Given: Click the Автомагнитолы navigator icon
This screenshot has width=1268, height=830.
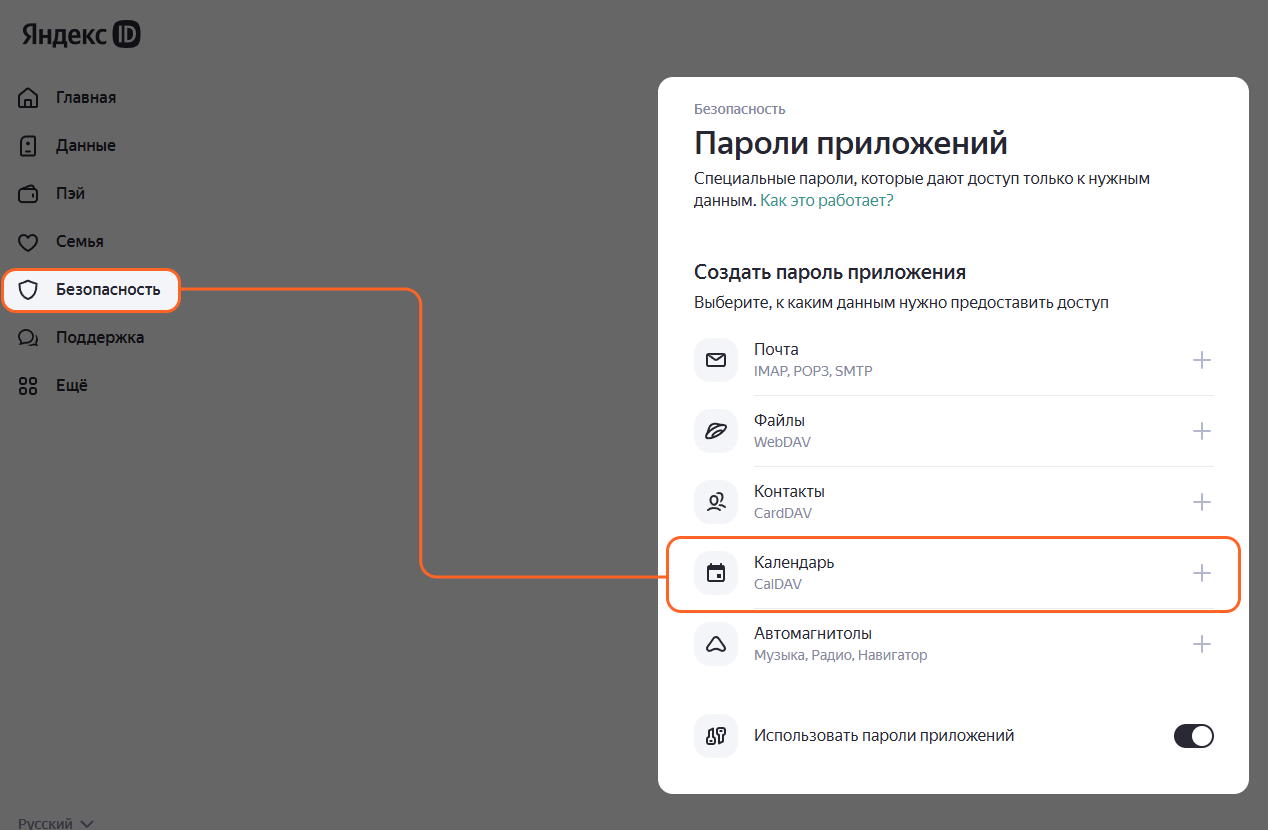Looking at the screenshot, I should 716,644.
